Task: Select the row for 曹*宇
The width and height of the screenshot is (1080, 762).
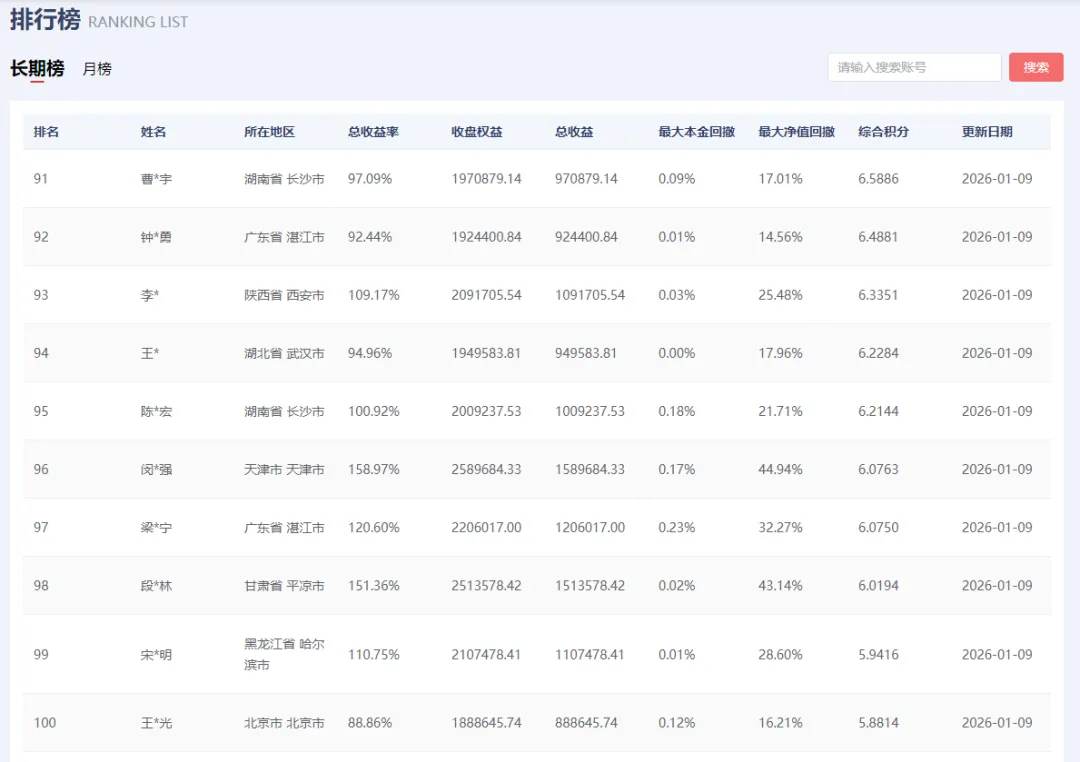Action: pos(537,178)
